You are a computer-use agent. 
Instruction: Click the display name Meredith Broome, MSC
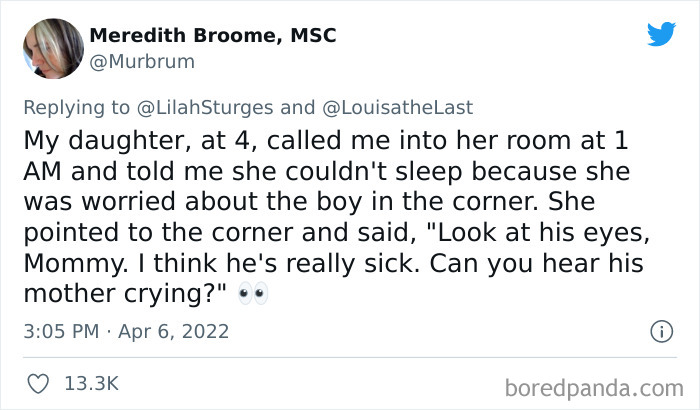[212, 36]
